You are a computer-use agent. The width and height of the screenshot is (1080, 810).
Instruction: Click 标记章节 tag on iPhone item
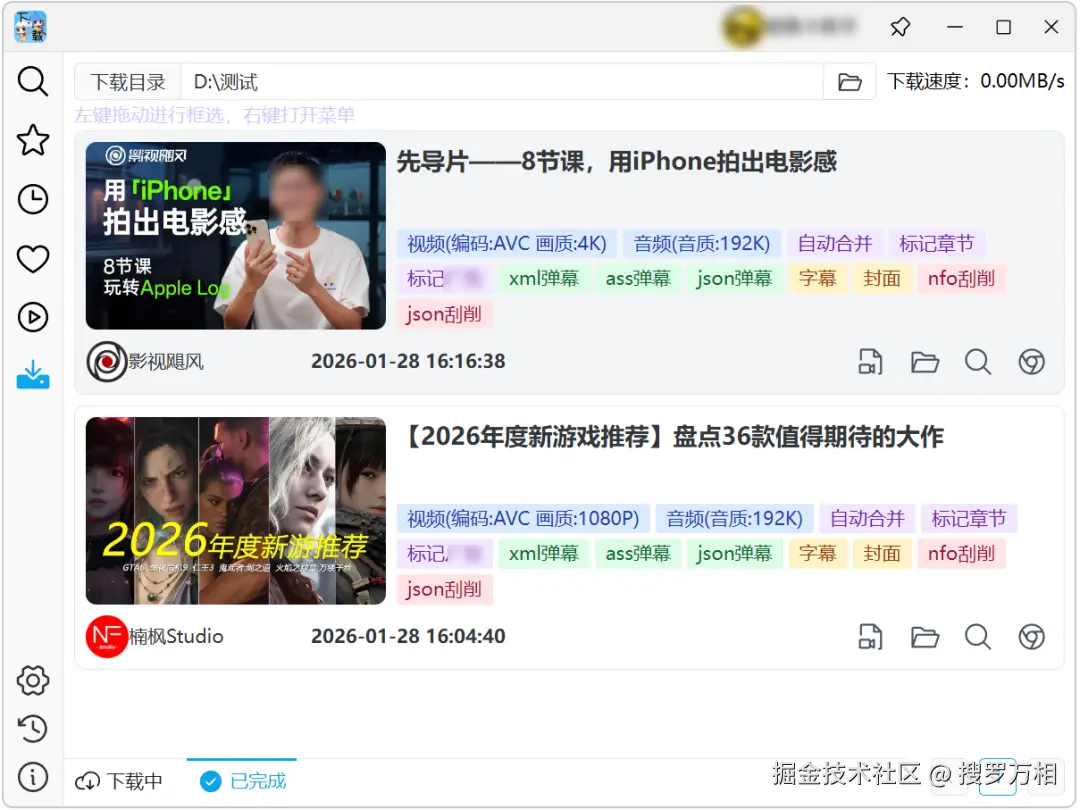coord(937,243)
